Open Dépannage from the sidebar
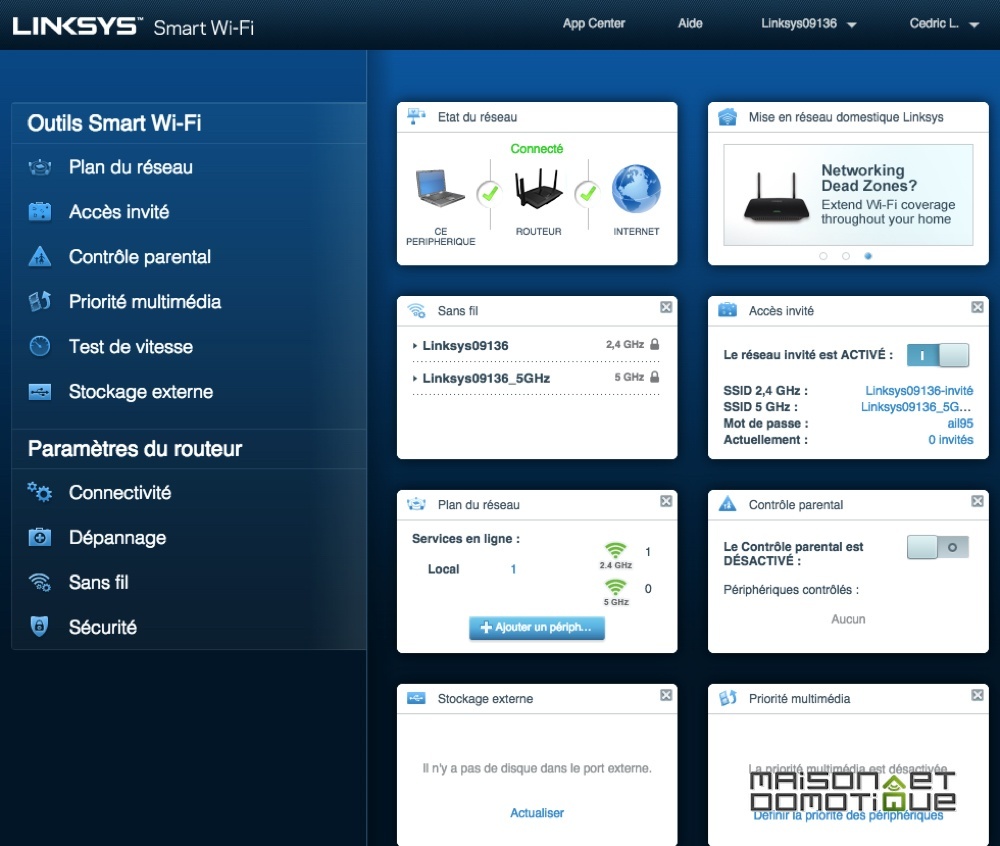 [117, 538]
